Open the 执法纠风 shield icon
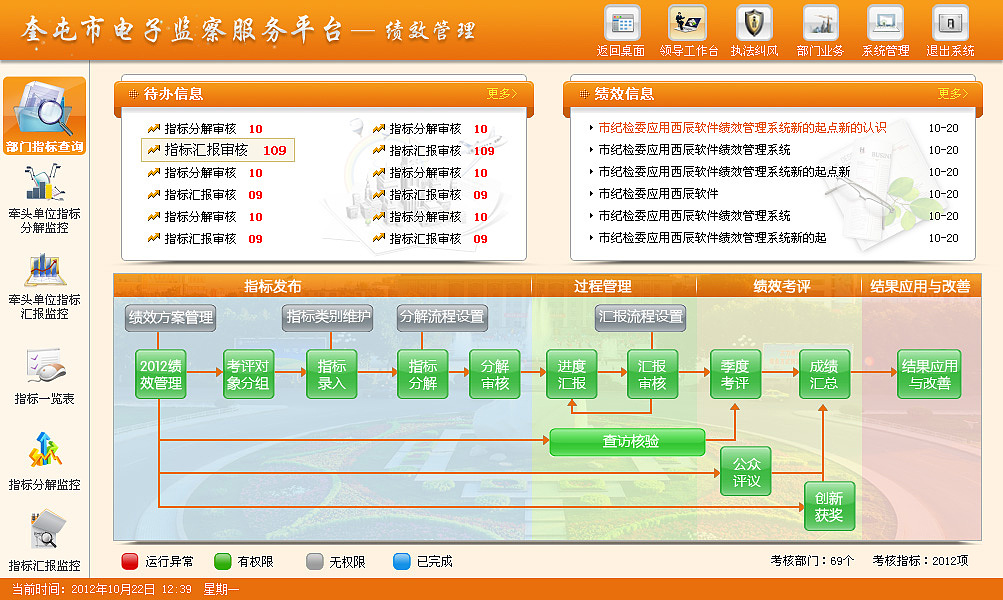This screenshot has height=600, width=1003. [x=754, y=23]
